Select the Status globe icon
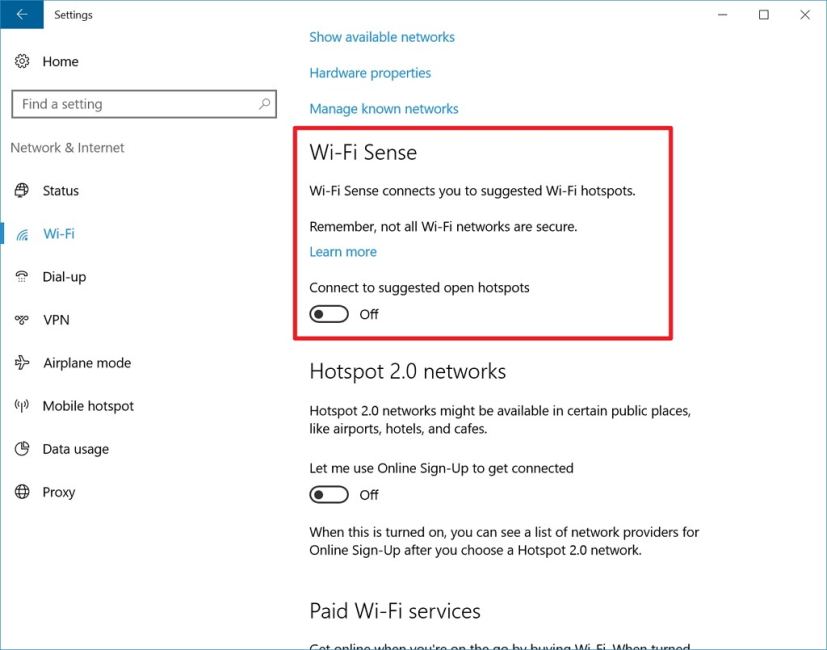The width and height of the screenshot is (827, 650). pyautogui.click(x=22, y=191)
